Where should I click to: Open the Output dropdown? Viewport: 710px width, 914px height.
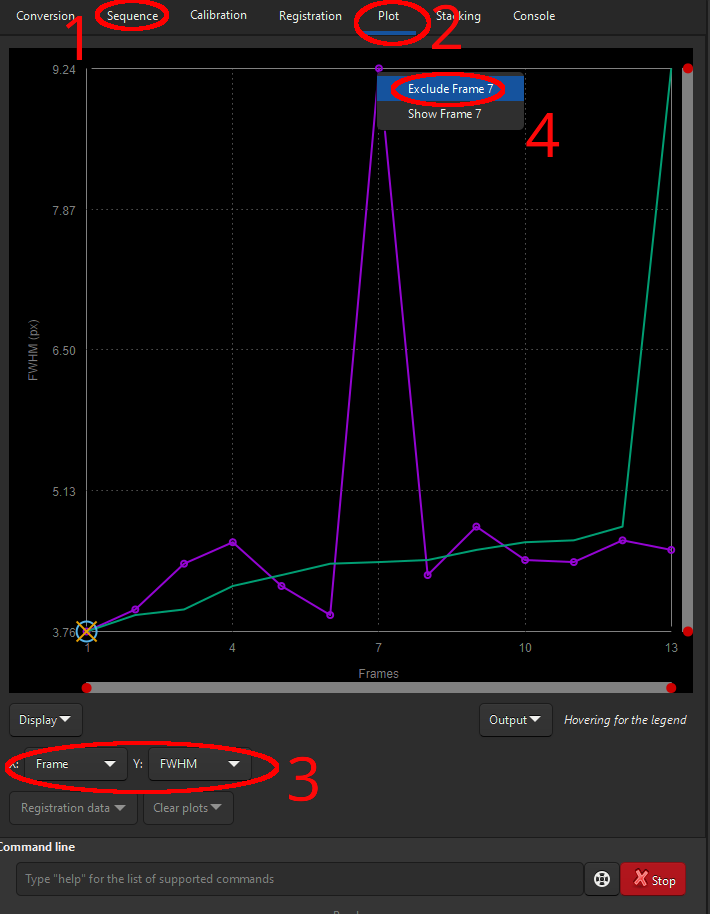coord(515,720)
